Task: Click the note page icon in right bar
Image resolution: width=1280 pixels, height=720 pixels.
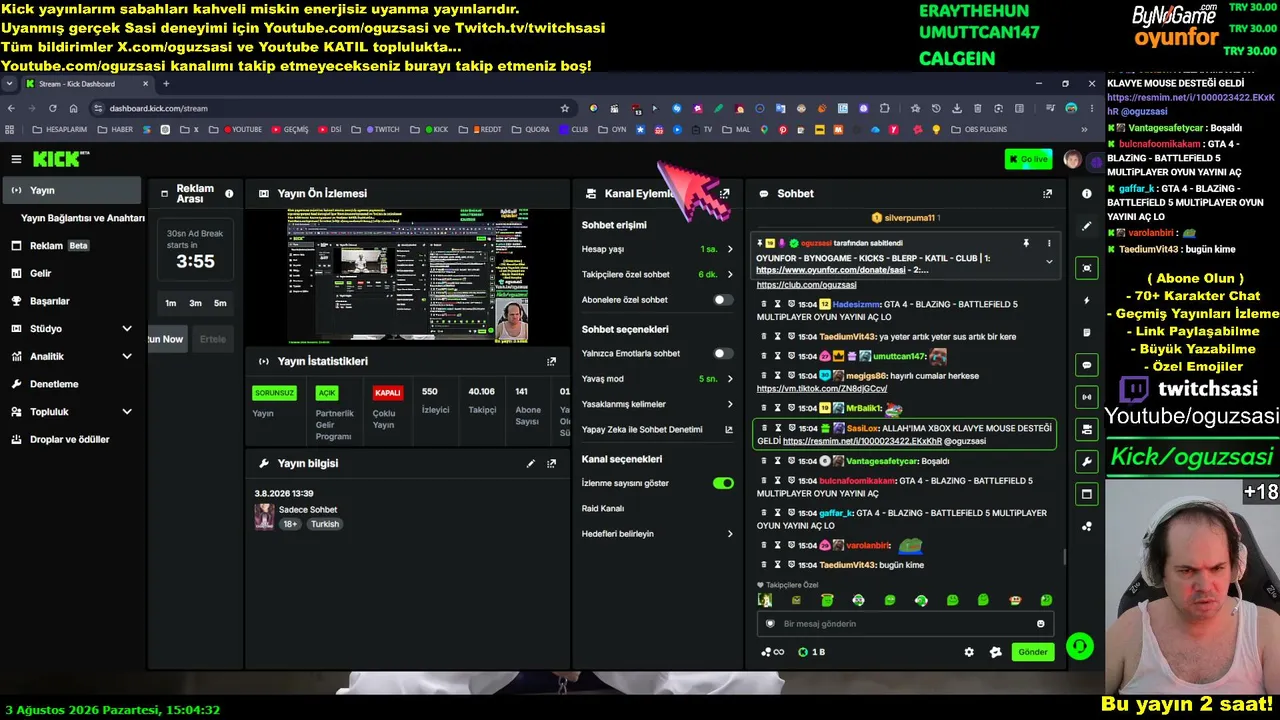Action: pyautogui.click(x=1087, y=332)
